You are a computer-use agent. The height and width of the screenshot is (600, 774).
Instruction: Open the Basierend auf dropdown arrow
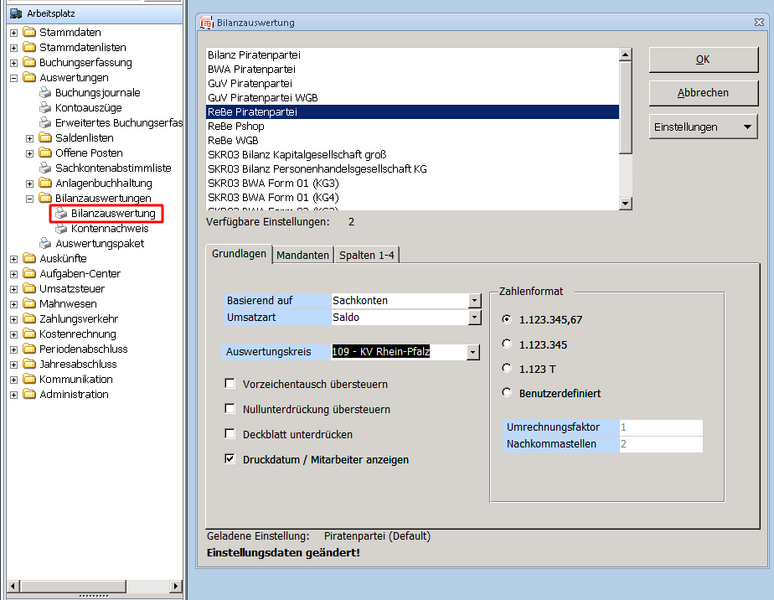(x=474, y=300)
